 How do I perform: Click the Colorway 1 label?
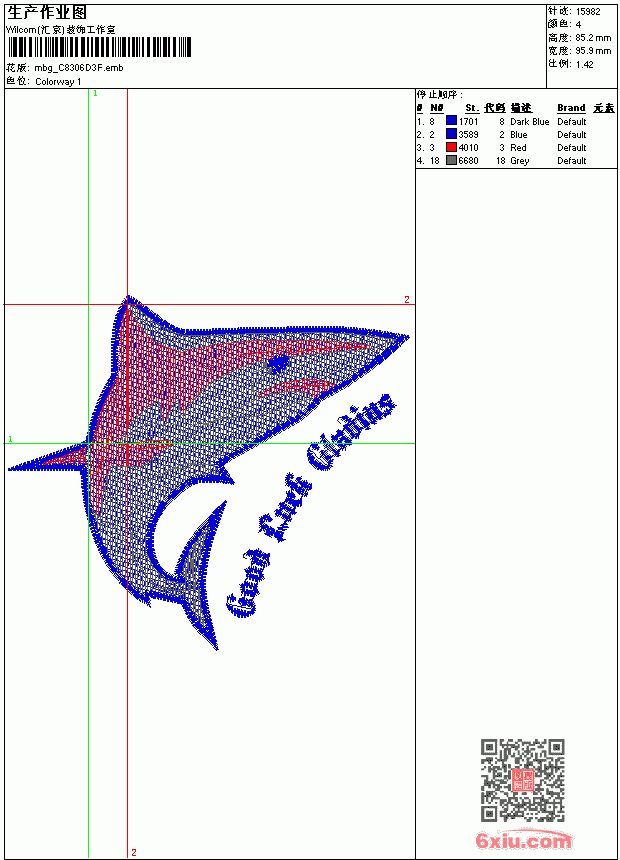pos(58,82)
